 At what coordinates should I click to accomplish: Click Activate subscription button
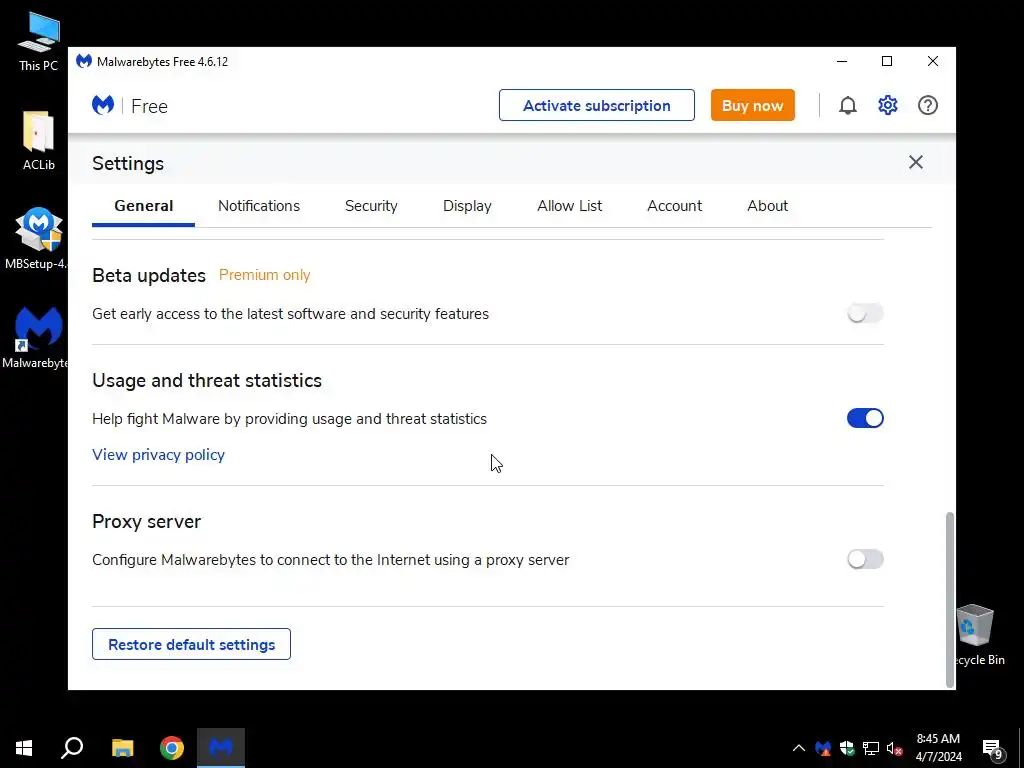(x=597, y=105)
